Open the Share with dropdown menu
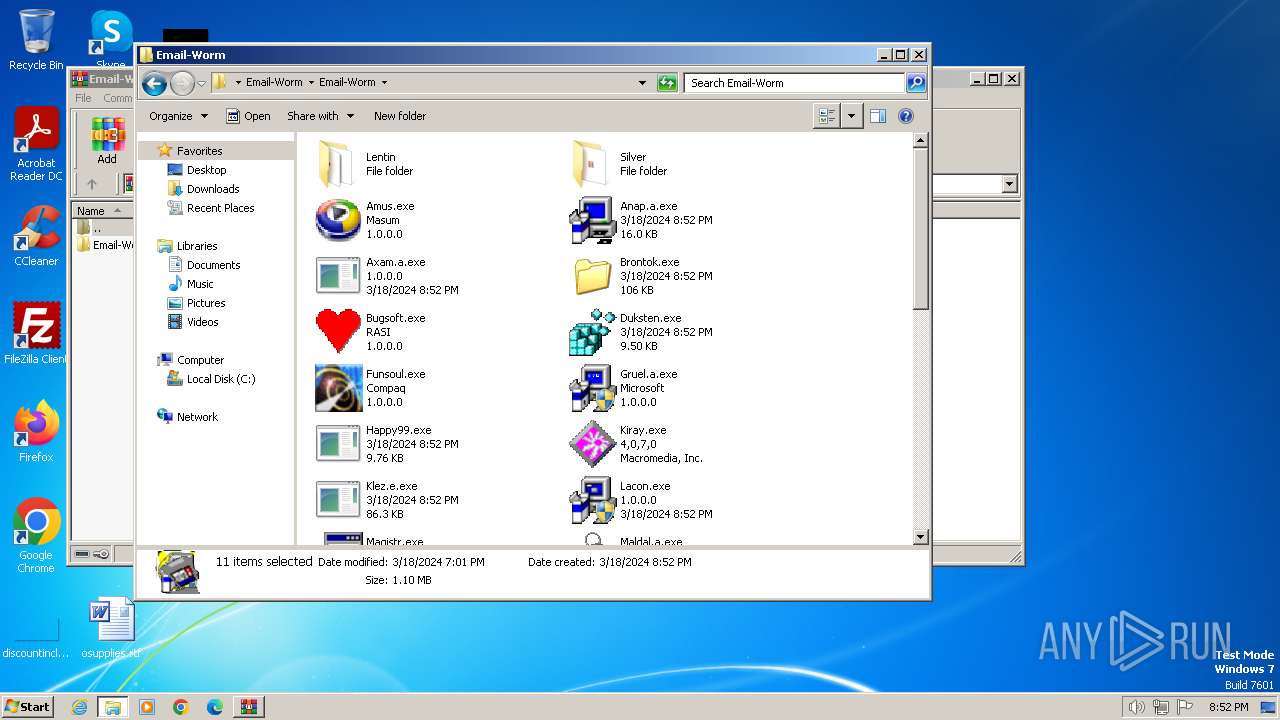Image resolution: width=1280 pixels, height=720 pixels. (320, 116)
